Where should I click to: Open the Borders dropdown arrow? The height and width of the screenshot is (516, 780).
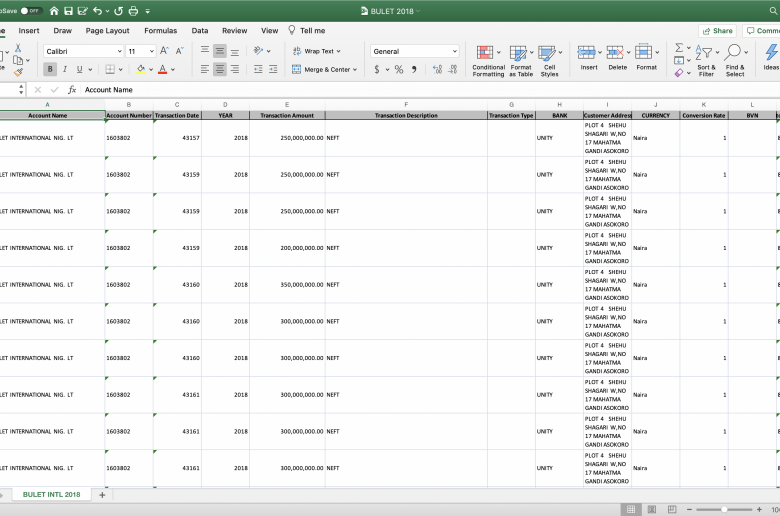[x=121, y=70]
